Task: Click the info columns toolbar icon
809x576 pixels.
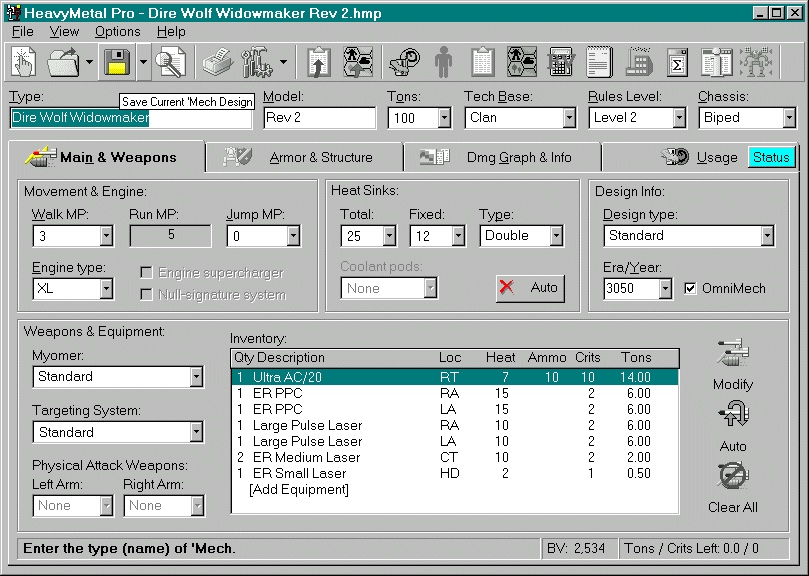Action: pyautogui.click(x=716, y=62)
